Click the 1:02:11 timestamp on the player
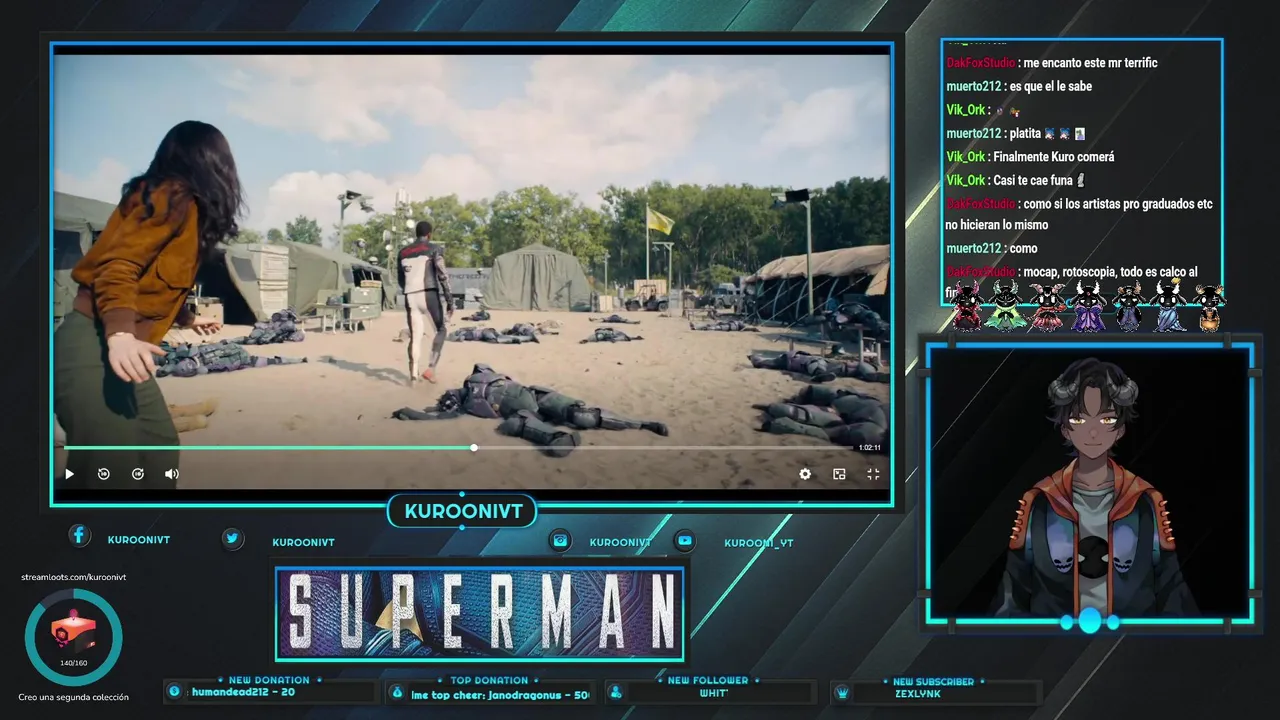The image size is (1280, 720). click(x=869, y=448)
